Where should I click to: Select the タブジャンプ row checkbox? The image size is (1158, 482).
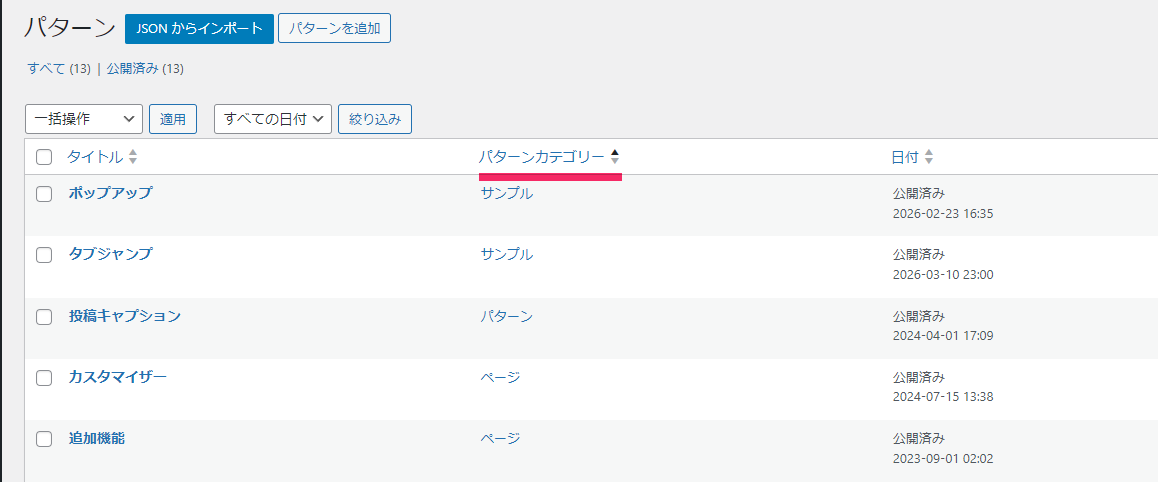[44, 255]
